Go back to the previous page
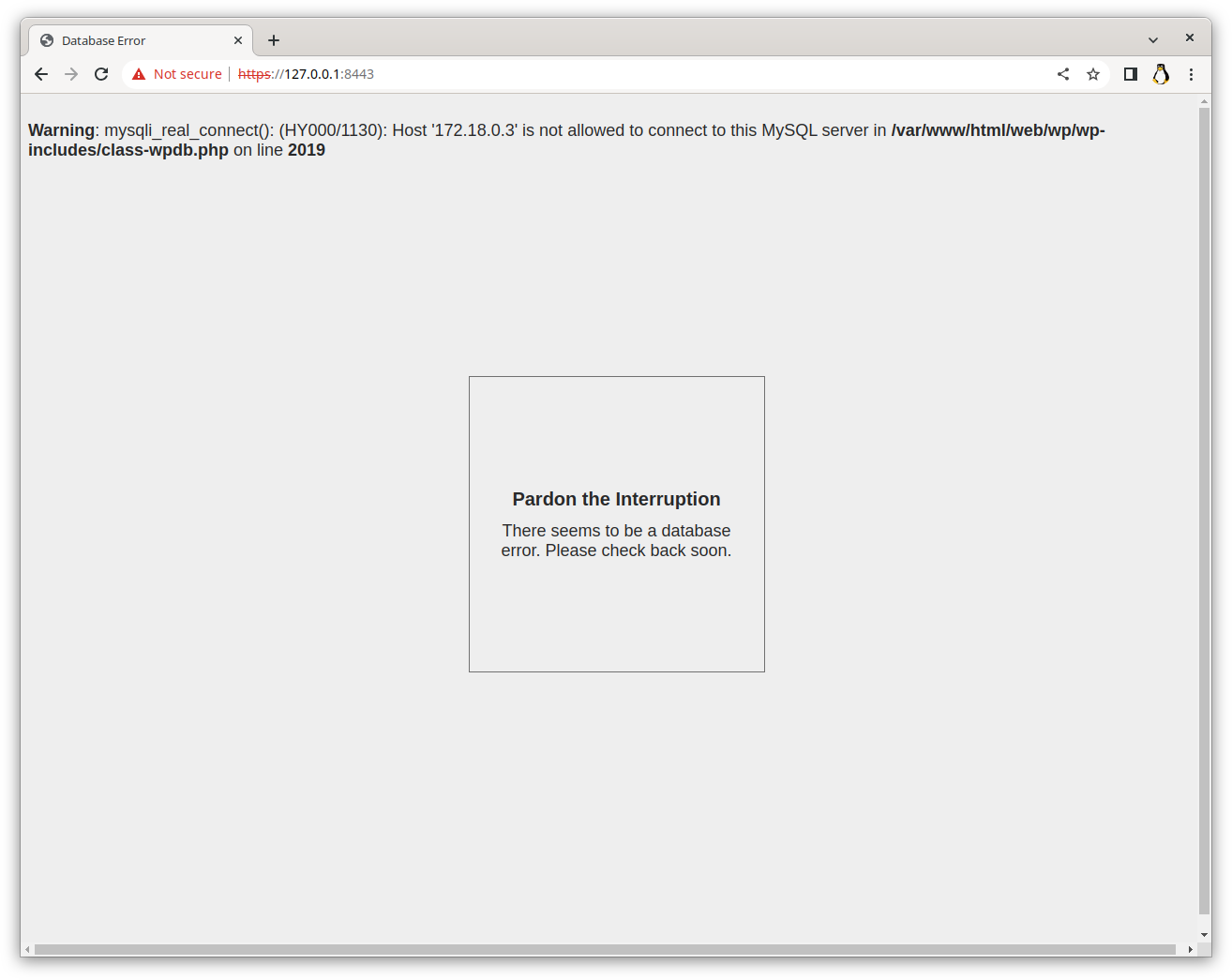The width and height of the screenshot is (1232, 980). click(x=41, y=74)
